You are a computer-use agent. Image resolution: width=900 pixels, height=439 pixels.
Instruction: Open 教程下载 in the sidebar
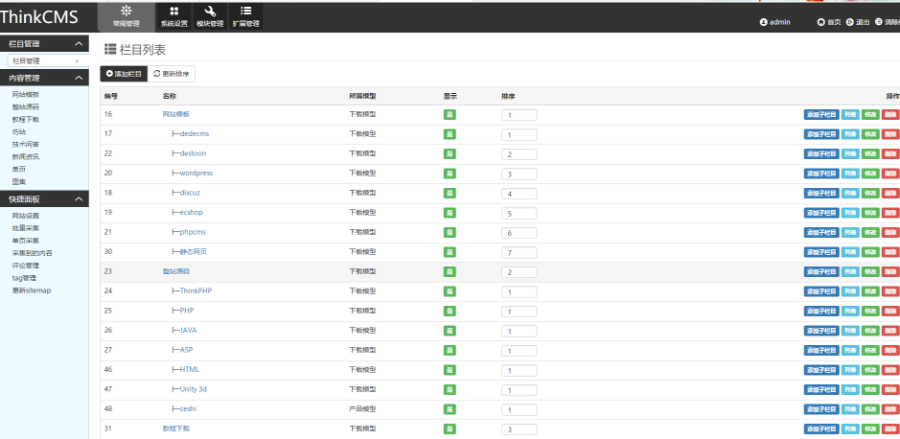point(26,119)
